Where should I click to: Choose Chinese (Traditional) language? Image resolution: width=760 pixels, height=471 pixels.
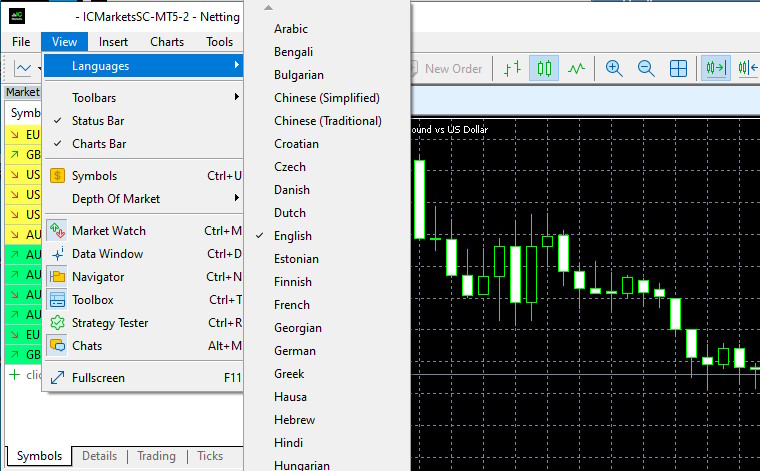pos(328,121)
